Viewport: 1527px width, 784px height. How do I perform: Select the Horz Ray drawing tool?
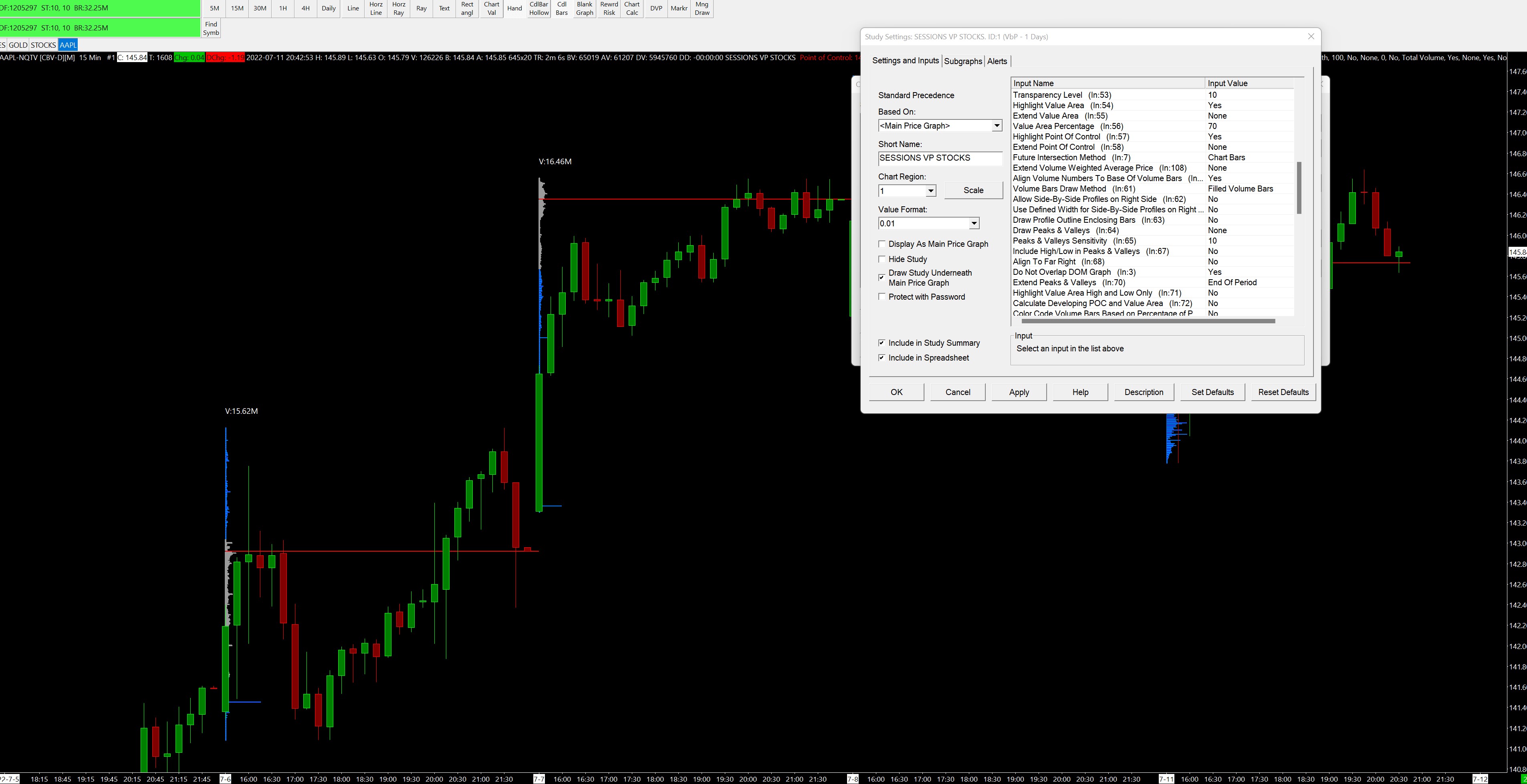(398, 8)
